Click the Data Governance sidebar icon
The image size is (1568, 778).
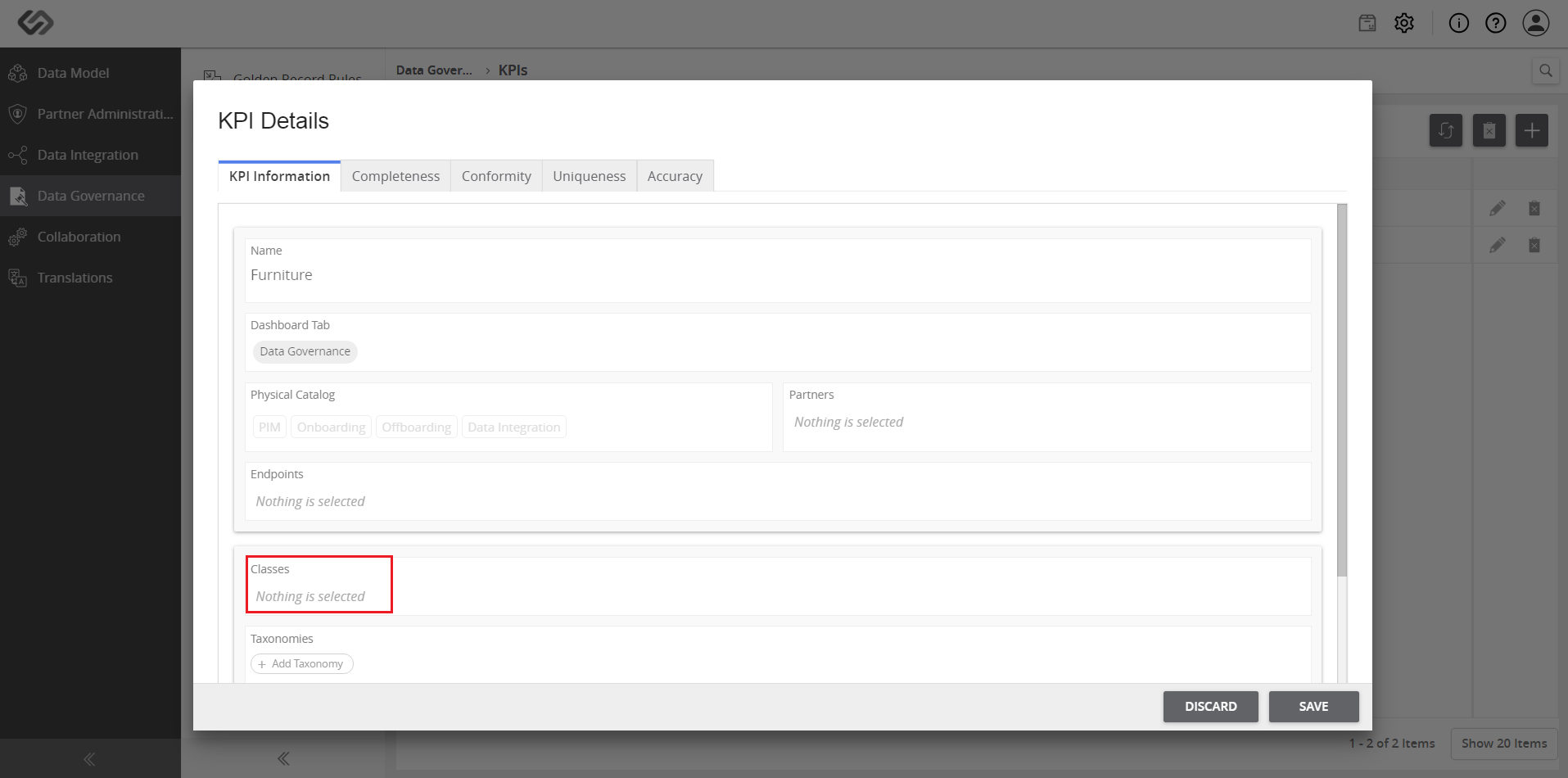pyautogui.click(x=17, y=196)
